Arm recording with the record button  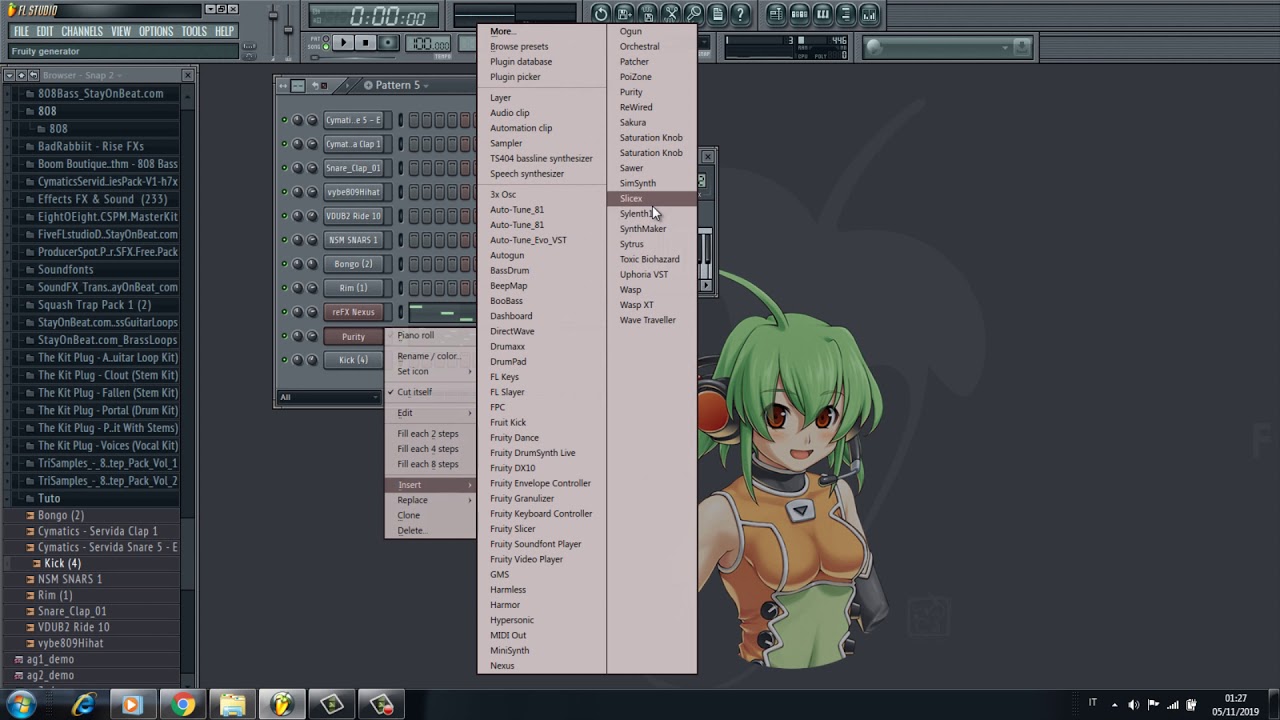pos(388,43)
